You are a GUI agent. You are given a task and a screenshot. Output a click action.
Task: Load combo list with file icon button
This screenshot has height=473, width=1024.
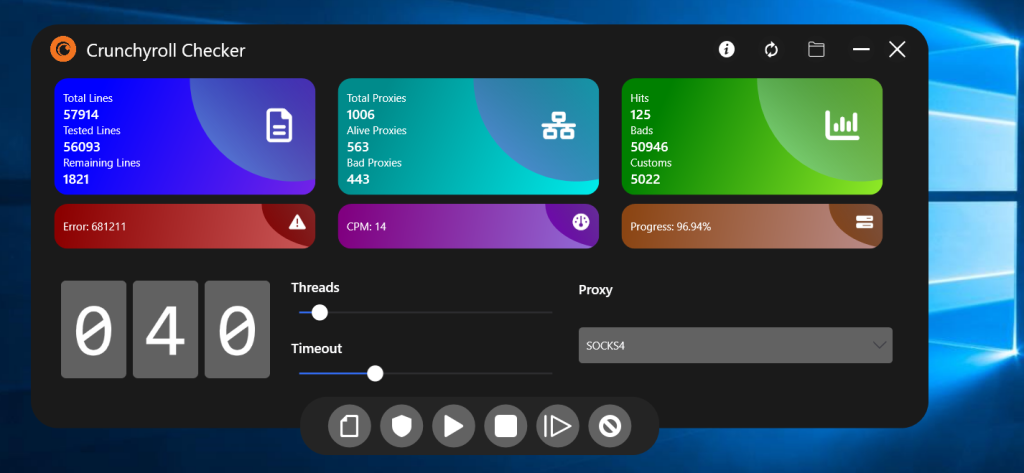click(349, 426)
